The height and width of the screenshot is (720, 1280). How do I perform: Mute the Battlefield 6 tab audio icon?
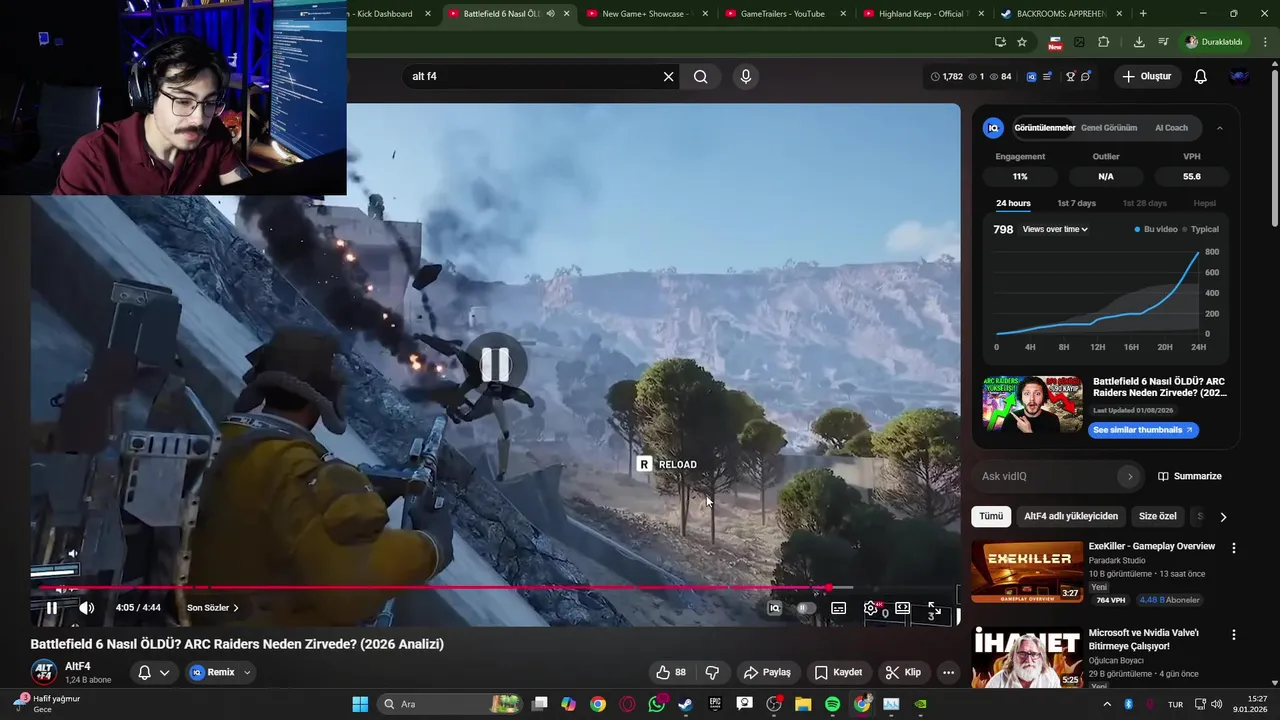550,14
